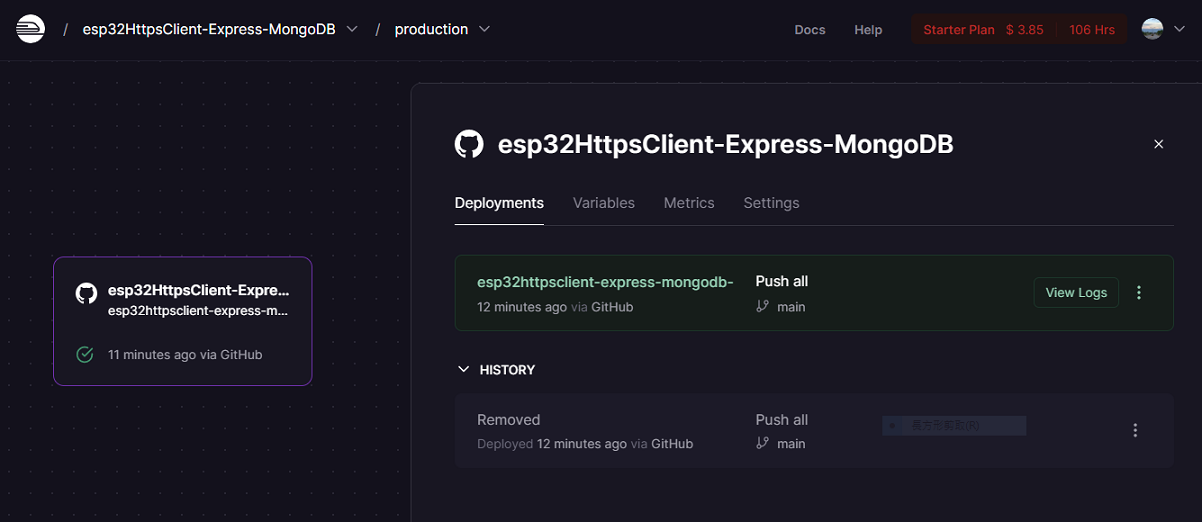Click View Logs button
The image size is (1202, 522).
[1076, 293]
